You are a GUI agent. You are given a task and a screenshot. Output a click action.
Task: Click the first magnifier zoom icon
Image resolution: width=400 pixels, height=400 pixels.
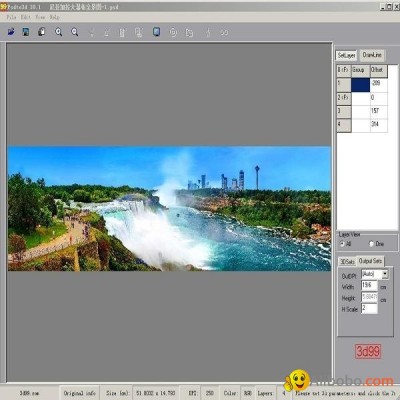59,32
